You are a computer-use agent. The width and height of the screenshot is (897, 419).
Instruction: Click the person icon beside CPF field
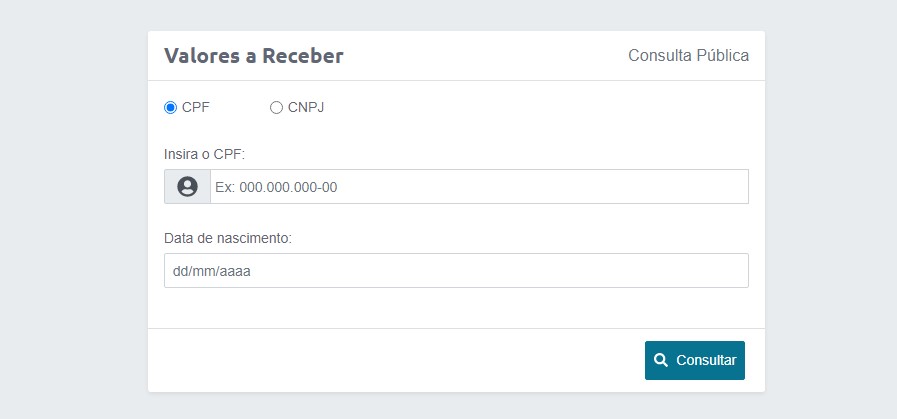[x=187, y=187]
